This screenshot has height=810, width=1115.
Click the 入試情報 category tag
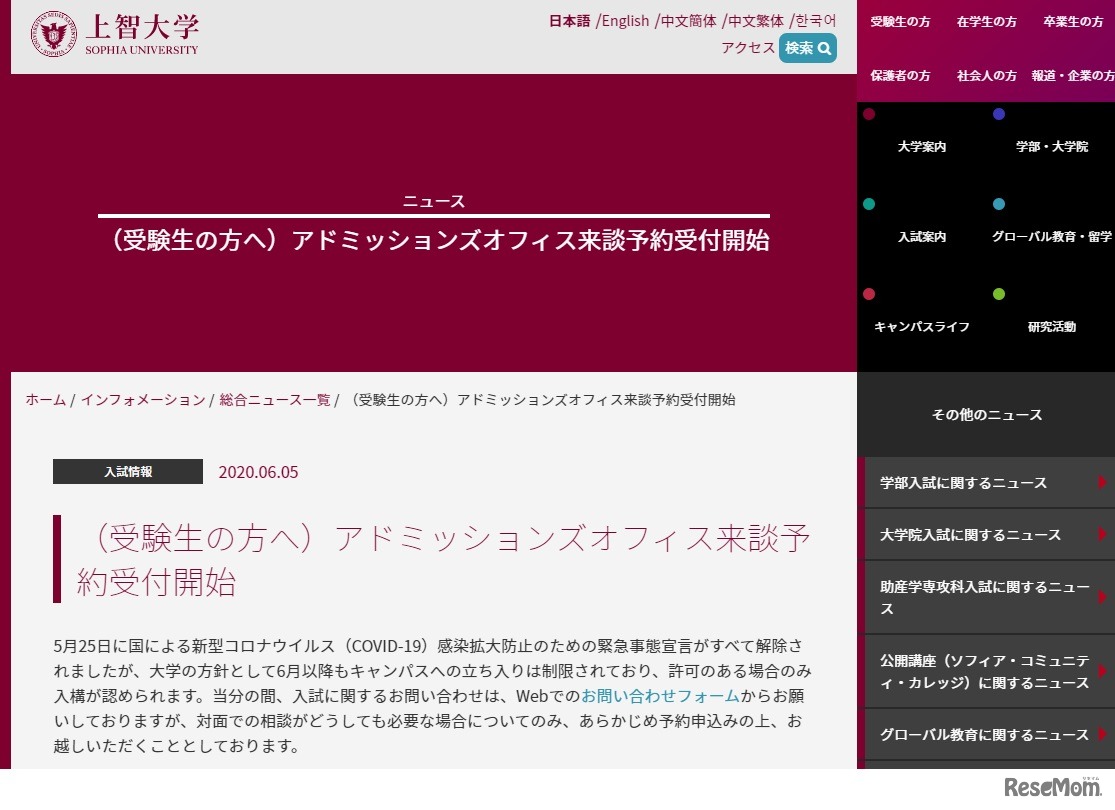pos(127,471)
